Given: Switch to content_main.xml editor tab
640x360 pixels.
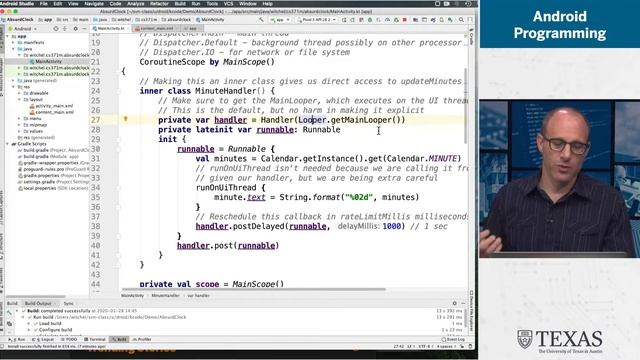Looking at the screenshot, I should click(x=155, y=29).
